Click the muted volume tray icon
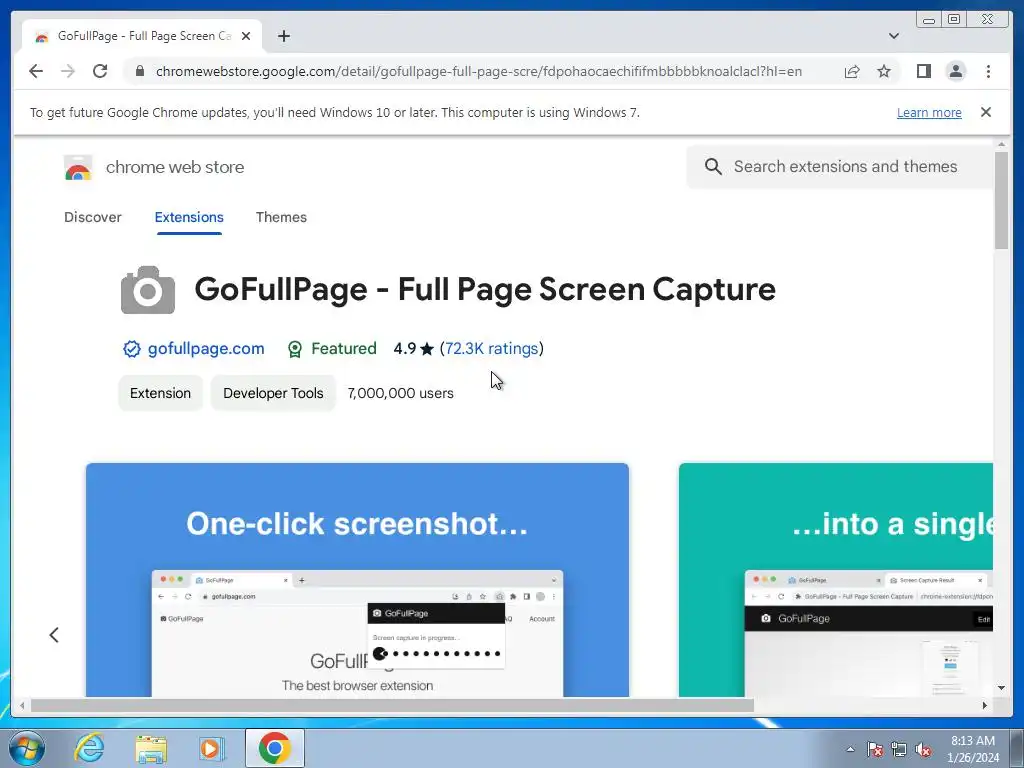This screenshot has width=1024, height=768. (x=923, y=749)
